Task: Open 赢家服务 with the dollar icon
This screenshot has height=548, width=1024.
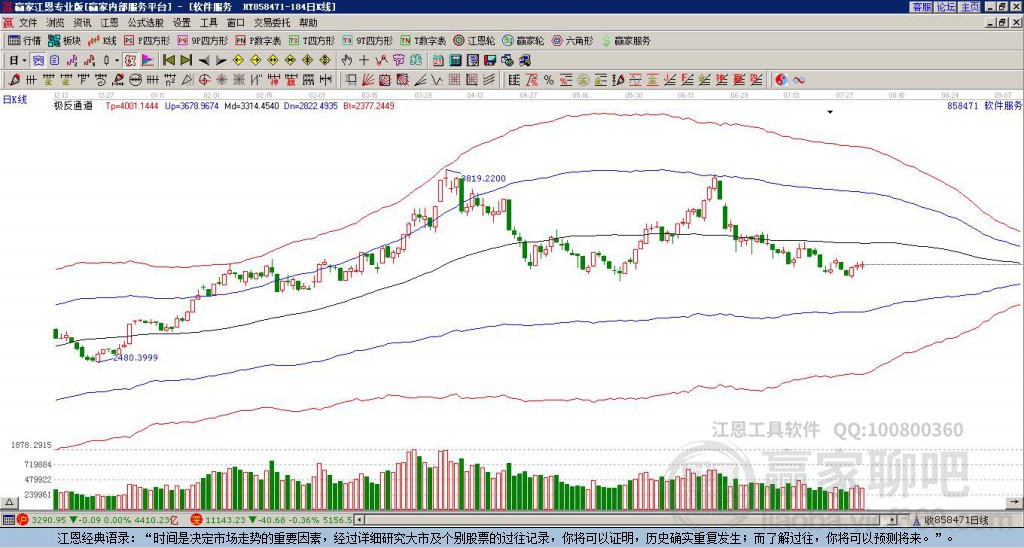Action: click(626, 40)
